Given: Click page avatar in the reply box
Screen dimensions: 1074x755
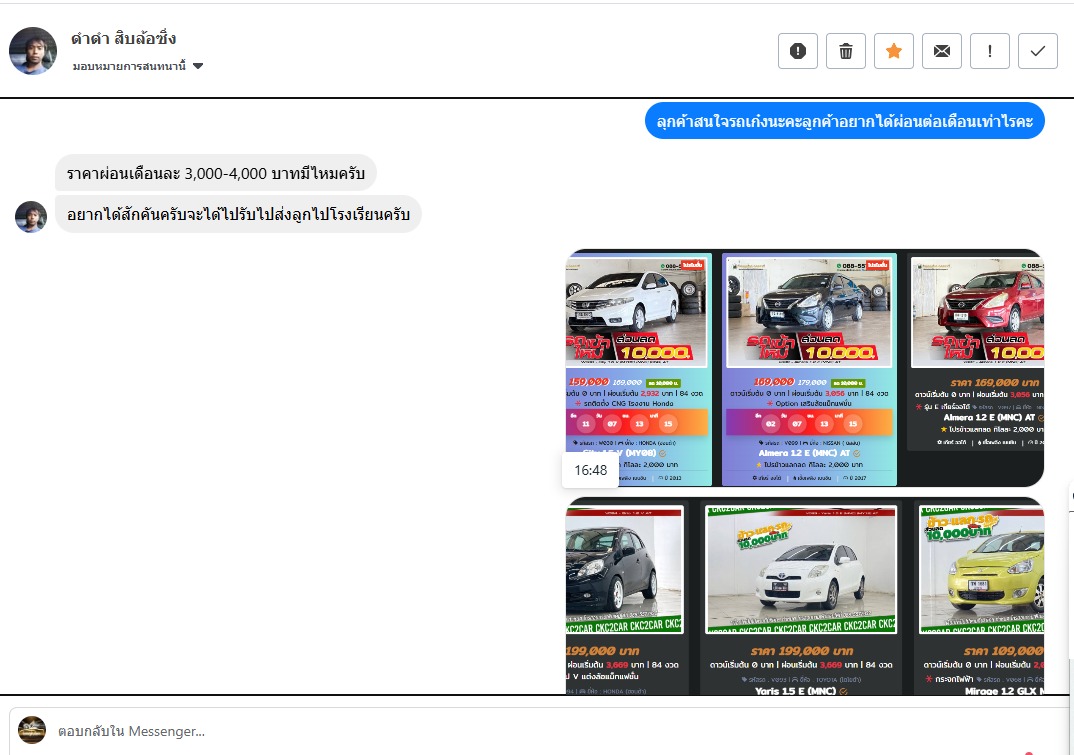Looking at the screenshot, I should (32, 730).
